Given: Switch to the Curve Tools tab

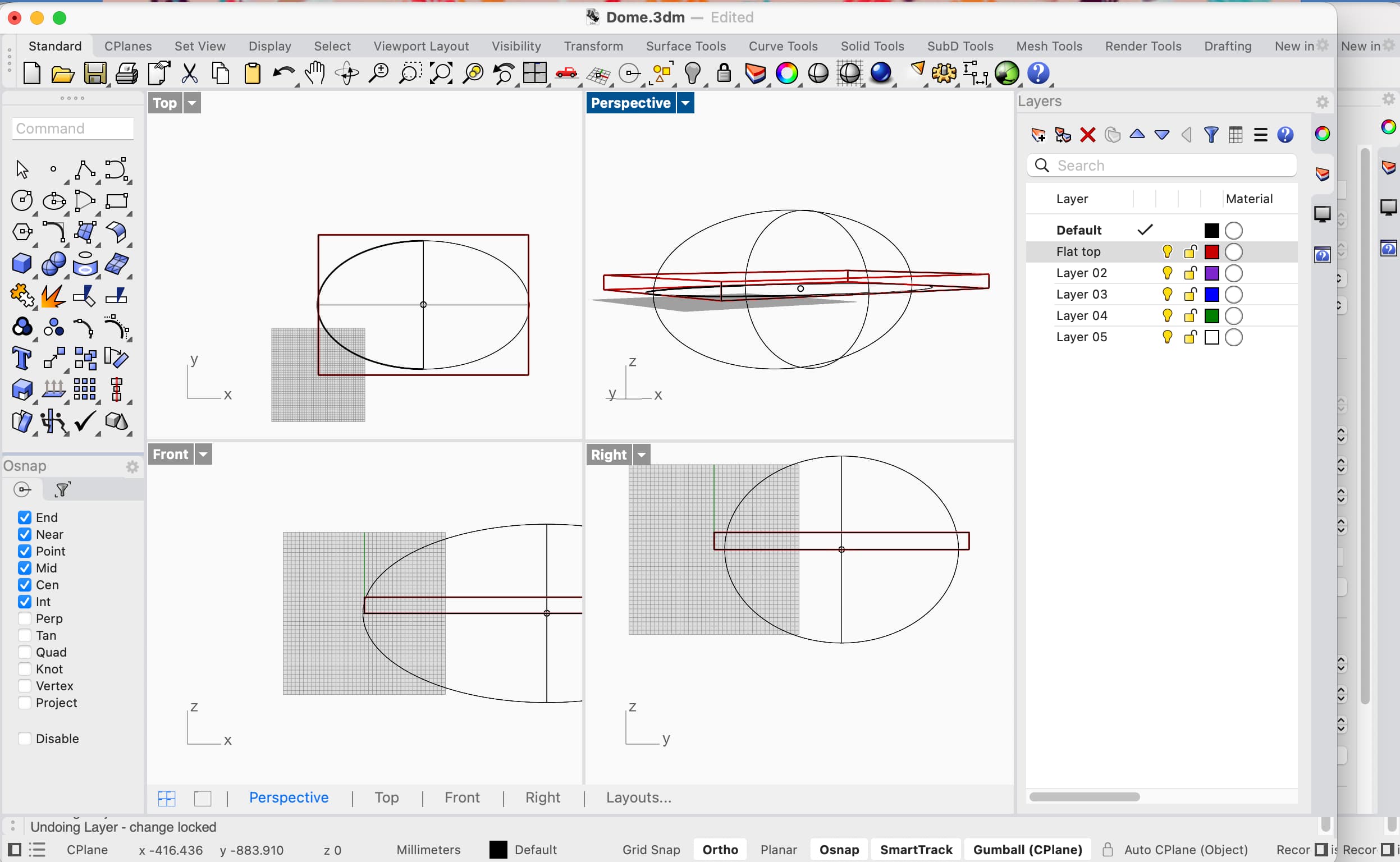Looking at the screenshot, I should click(783, 46).
